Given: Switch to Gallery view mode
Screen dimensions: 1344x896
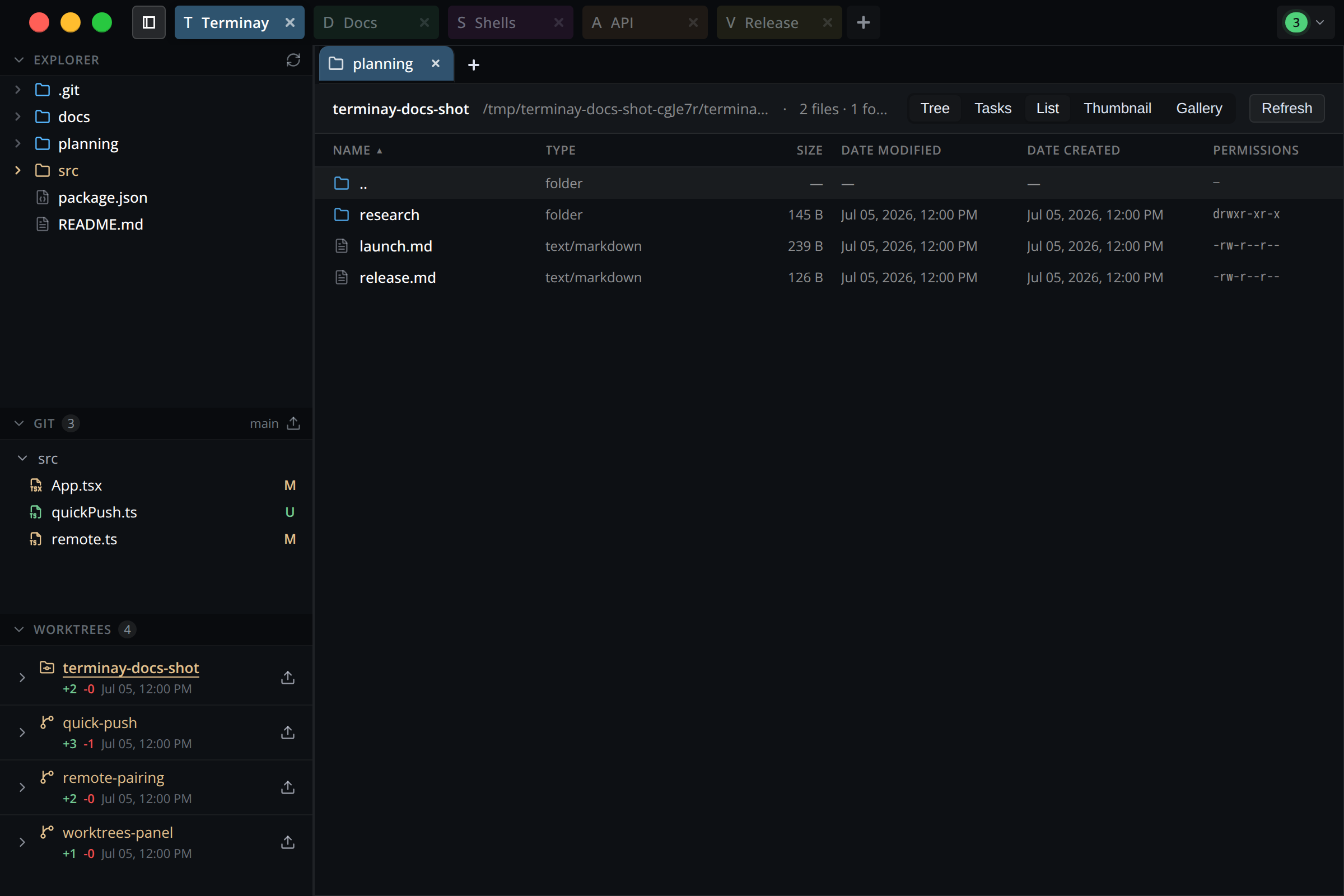Looking at the screenshot, I should click(x=1199, y=108).
